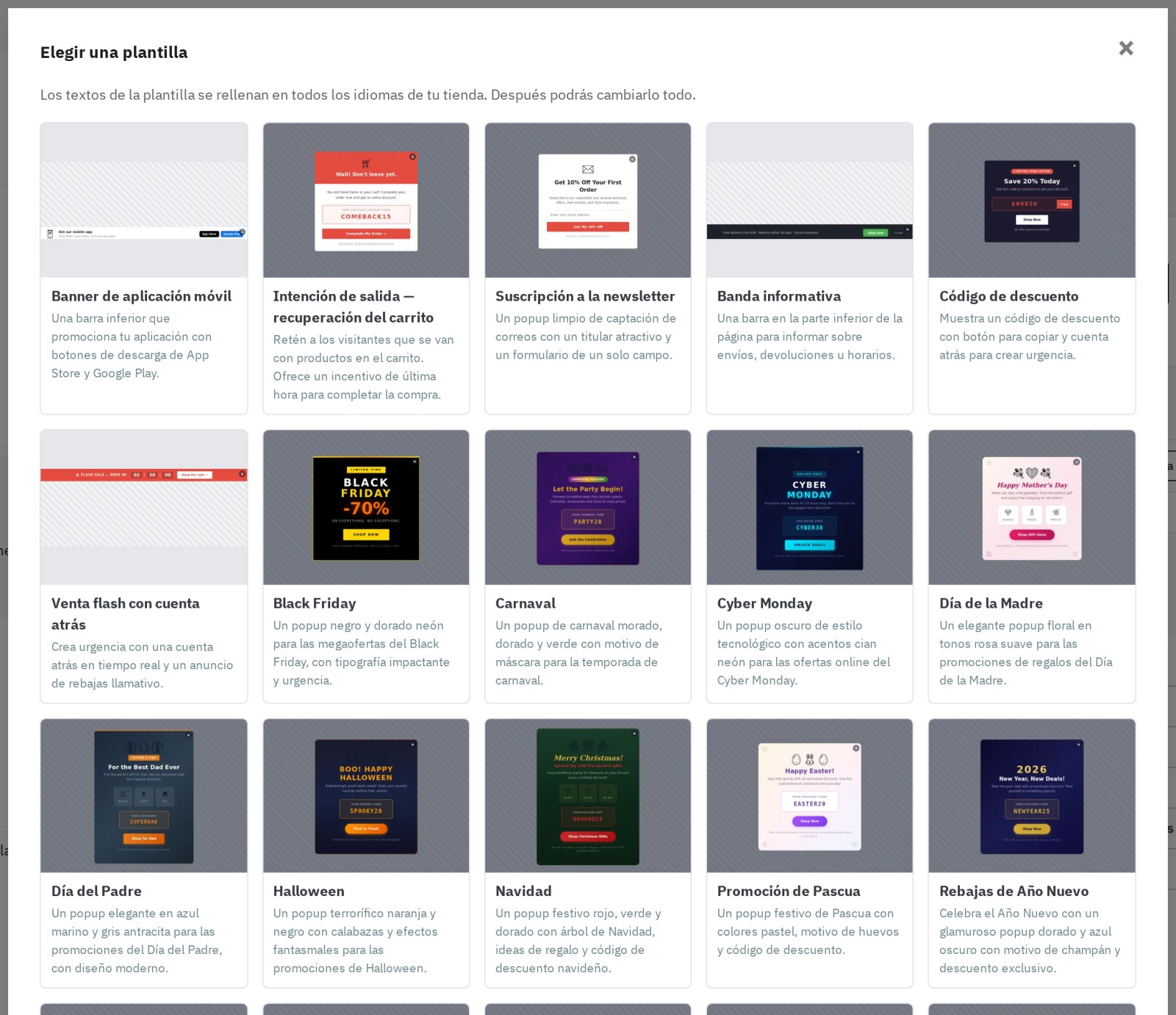Choose the Navidad template preview
This screenshot has height=1015, width=1176.
coord(588,796)
